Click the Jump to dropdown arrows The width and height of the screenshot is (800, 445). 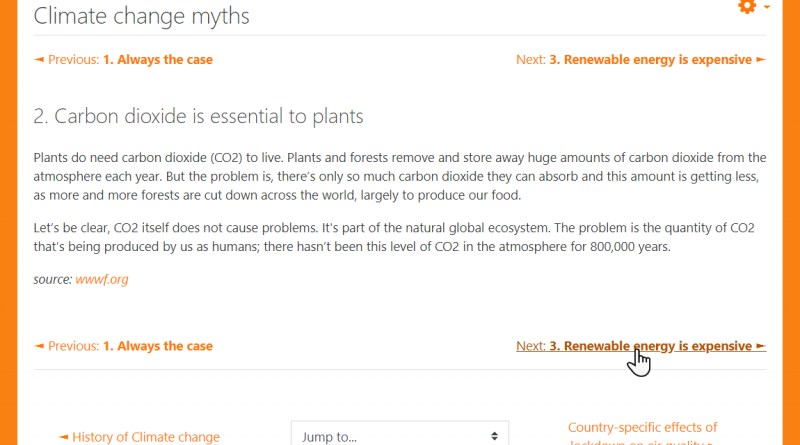(x=494, y=436)
